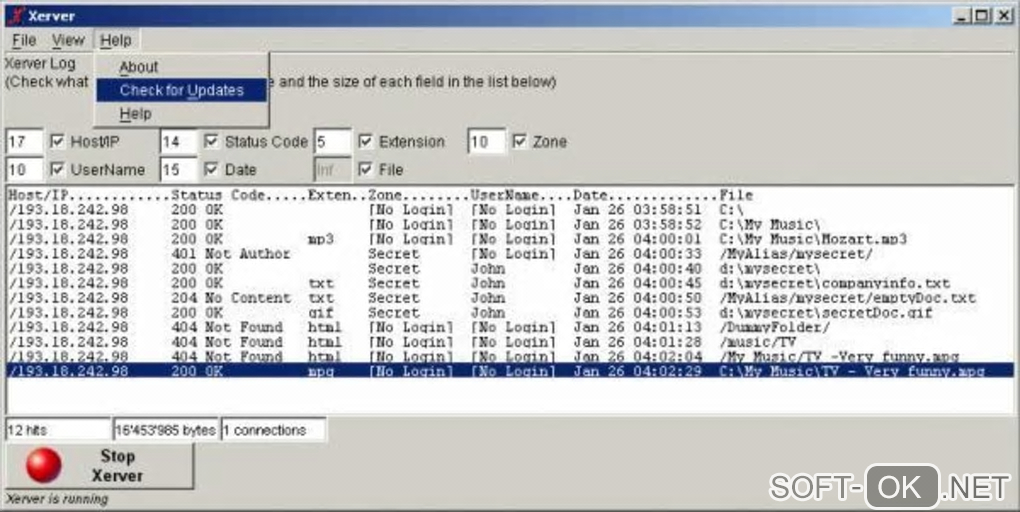Click the Stop Xerver button

tap(100, 466)
